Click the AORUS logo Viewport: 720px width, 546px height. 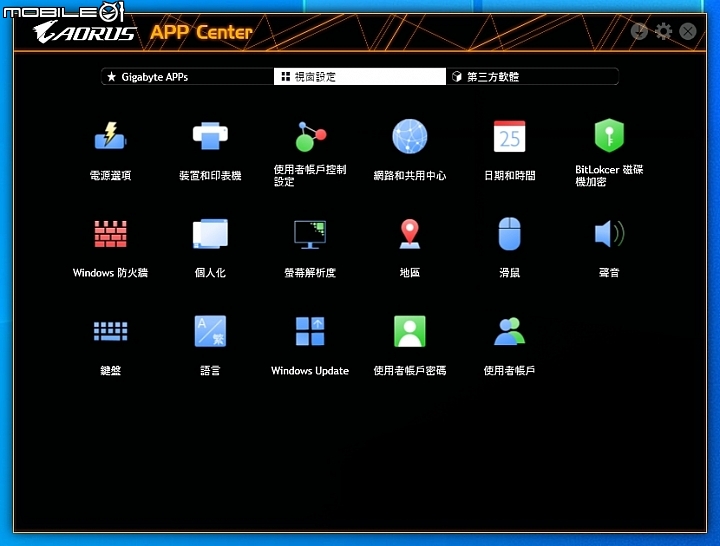click(85, 32)
